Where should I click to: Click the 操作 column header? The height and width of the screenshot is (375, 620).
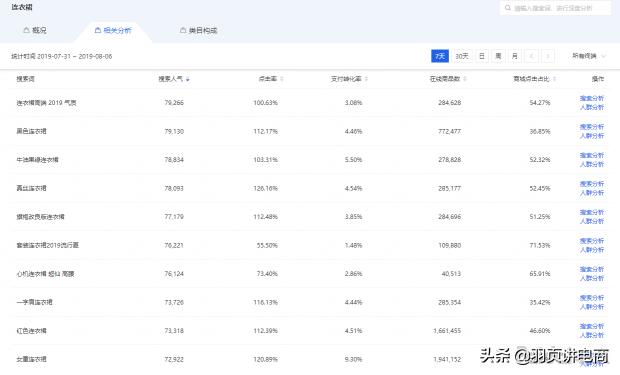click(598, 79)
